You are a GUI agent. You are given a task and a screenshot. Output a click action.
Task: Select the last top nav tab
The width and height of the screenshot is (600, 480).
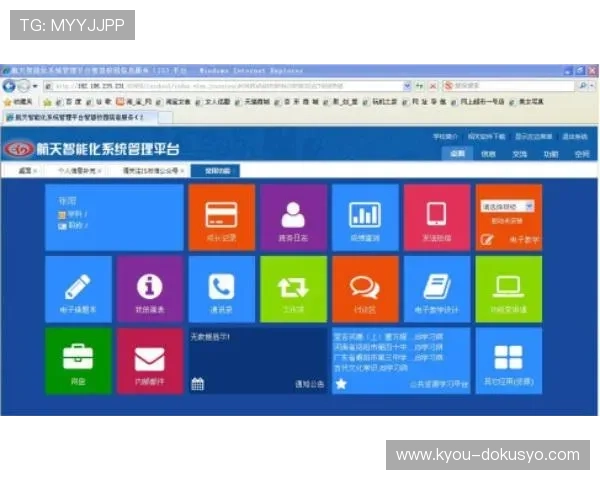pos(582,154)
